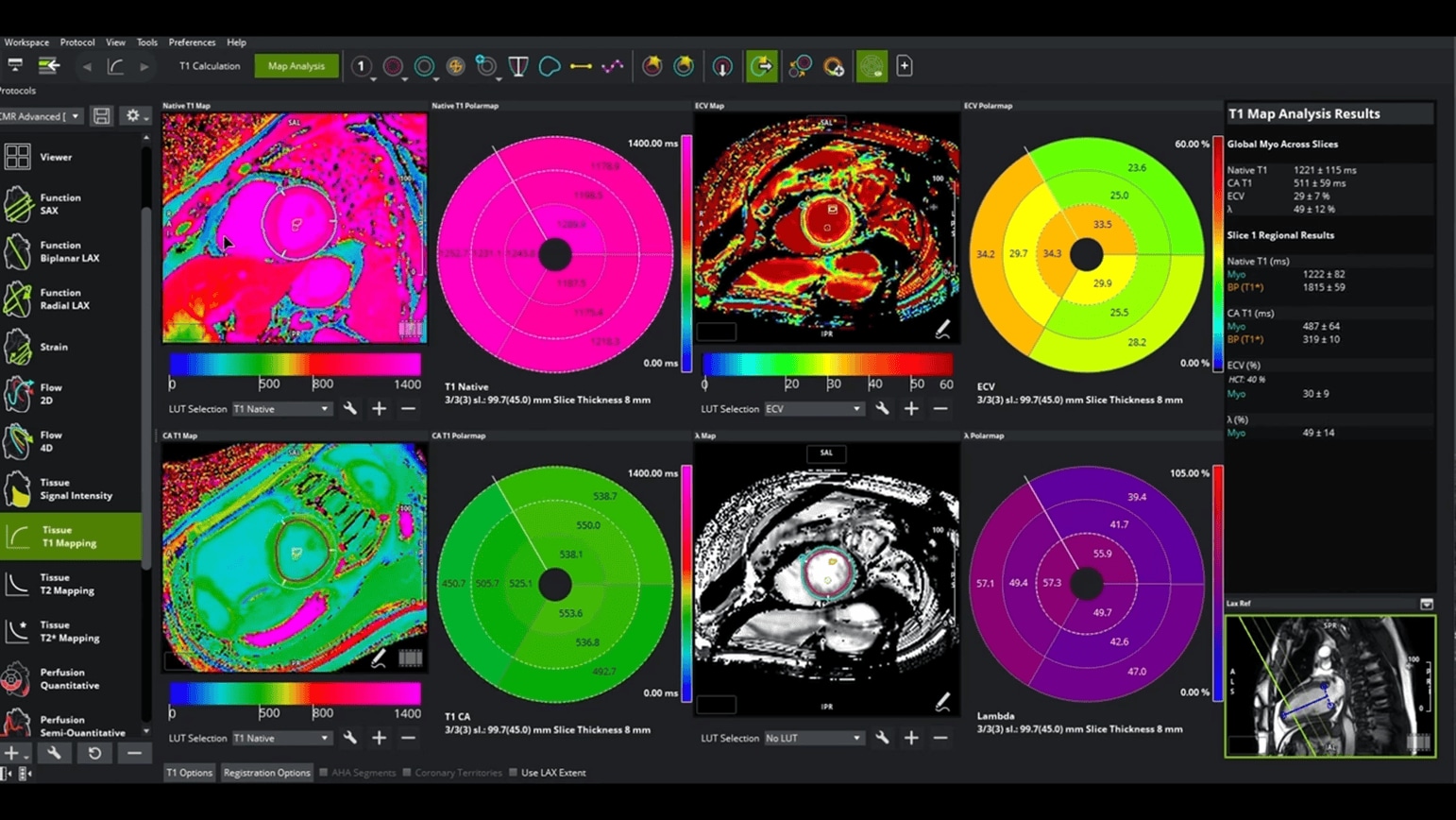
Task: Open the No LUT selection dropdown
Action: 814,739
